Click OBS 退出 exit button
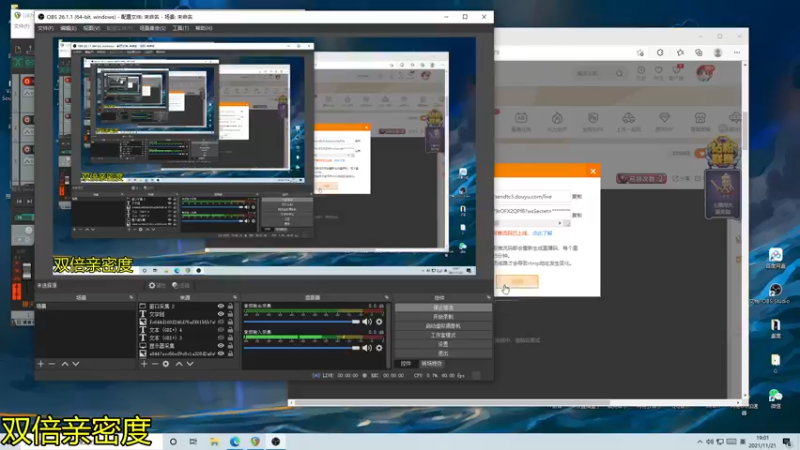Image resolution: width=800 pixels, height=450 pixels. 443,353
